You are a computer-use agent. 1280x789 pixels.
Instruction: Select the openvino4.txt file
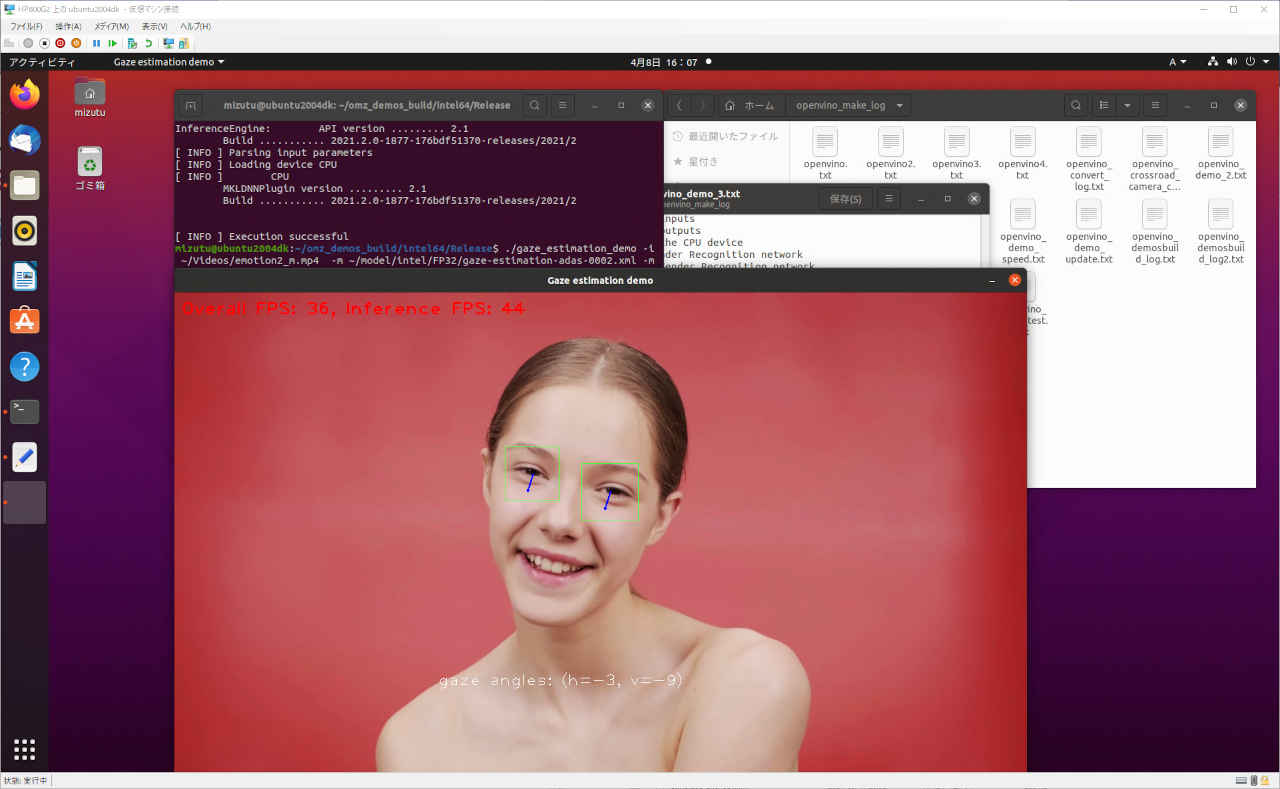pos(1022,154)
